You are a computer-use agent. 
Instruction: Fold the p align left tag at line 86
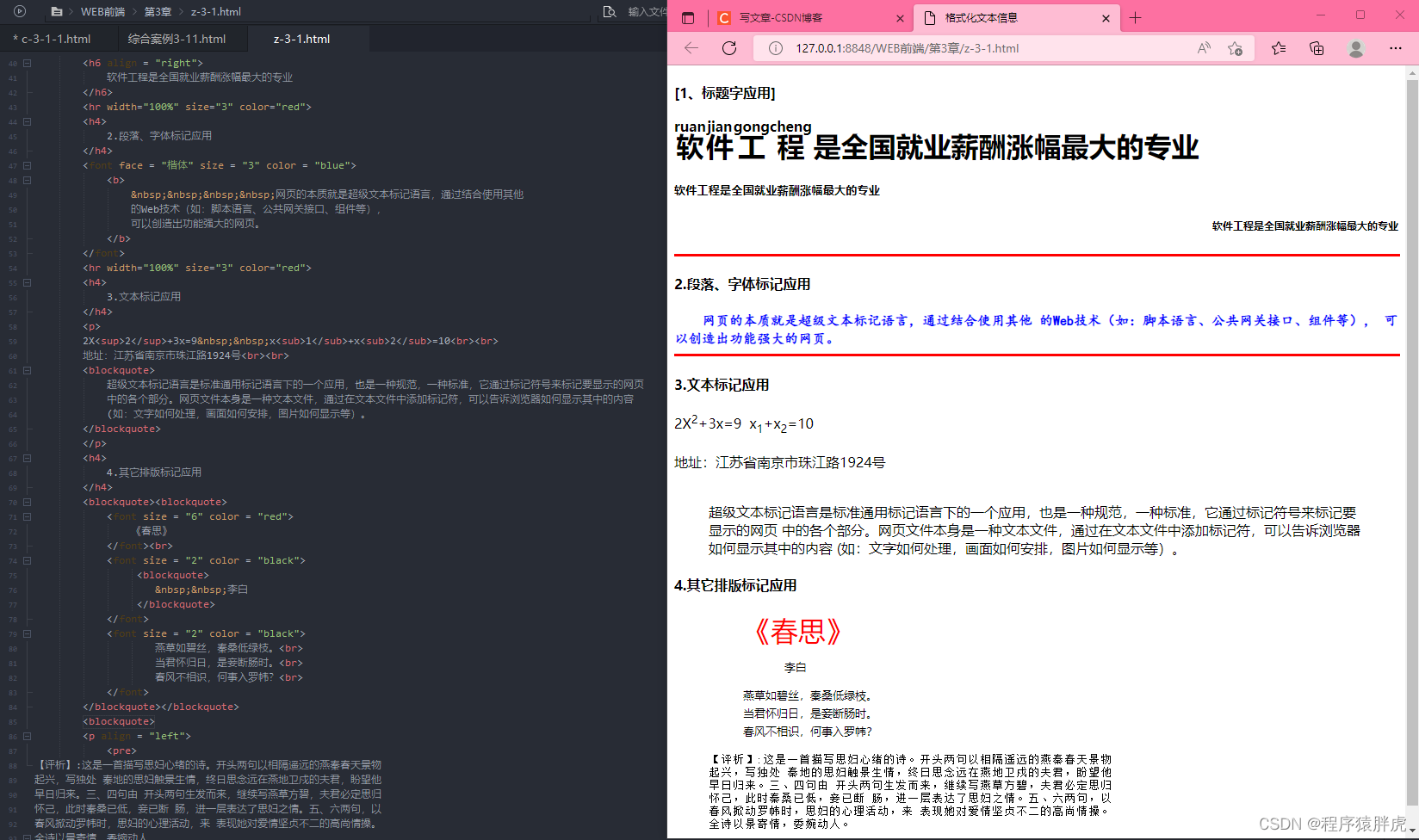pos(28,736)
